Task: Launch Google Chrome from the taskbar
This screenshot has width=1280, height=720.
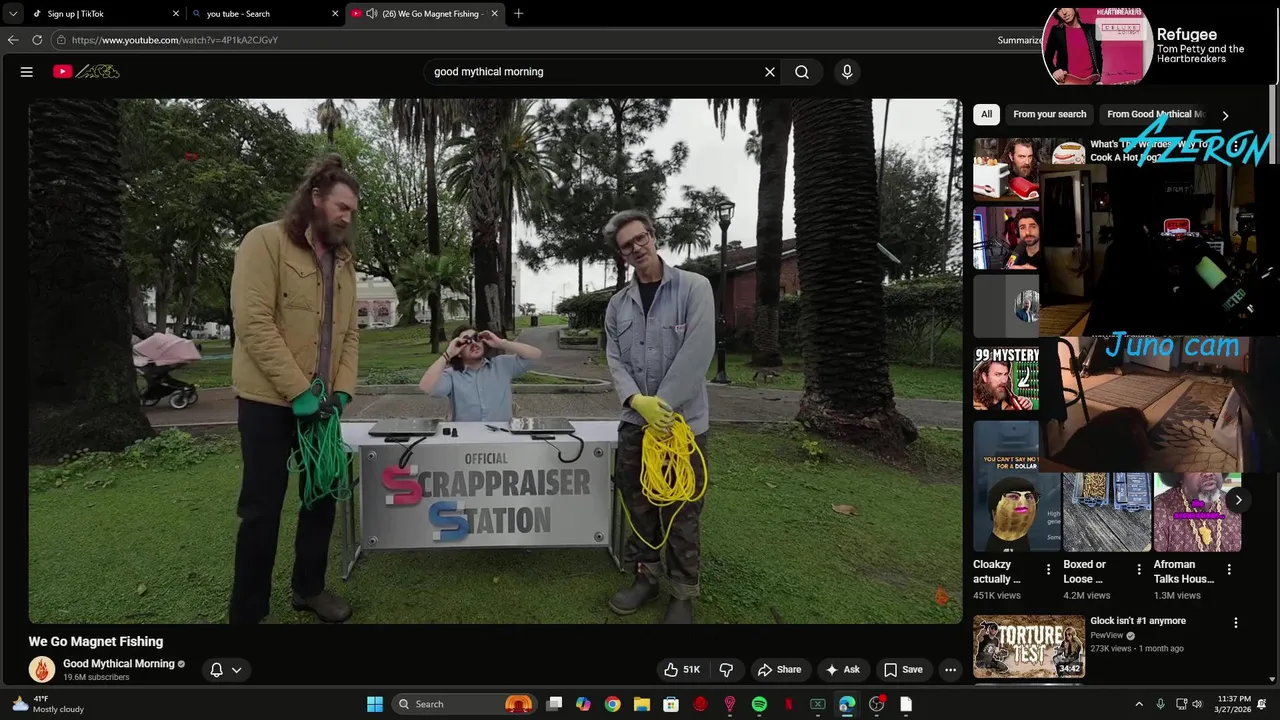Action: click(x=612, y=704)
